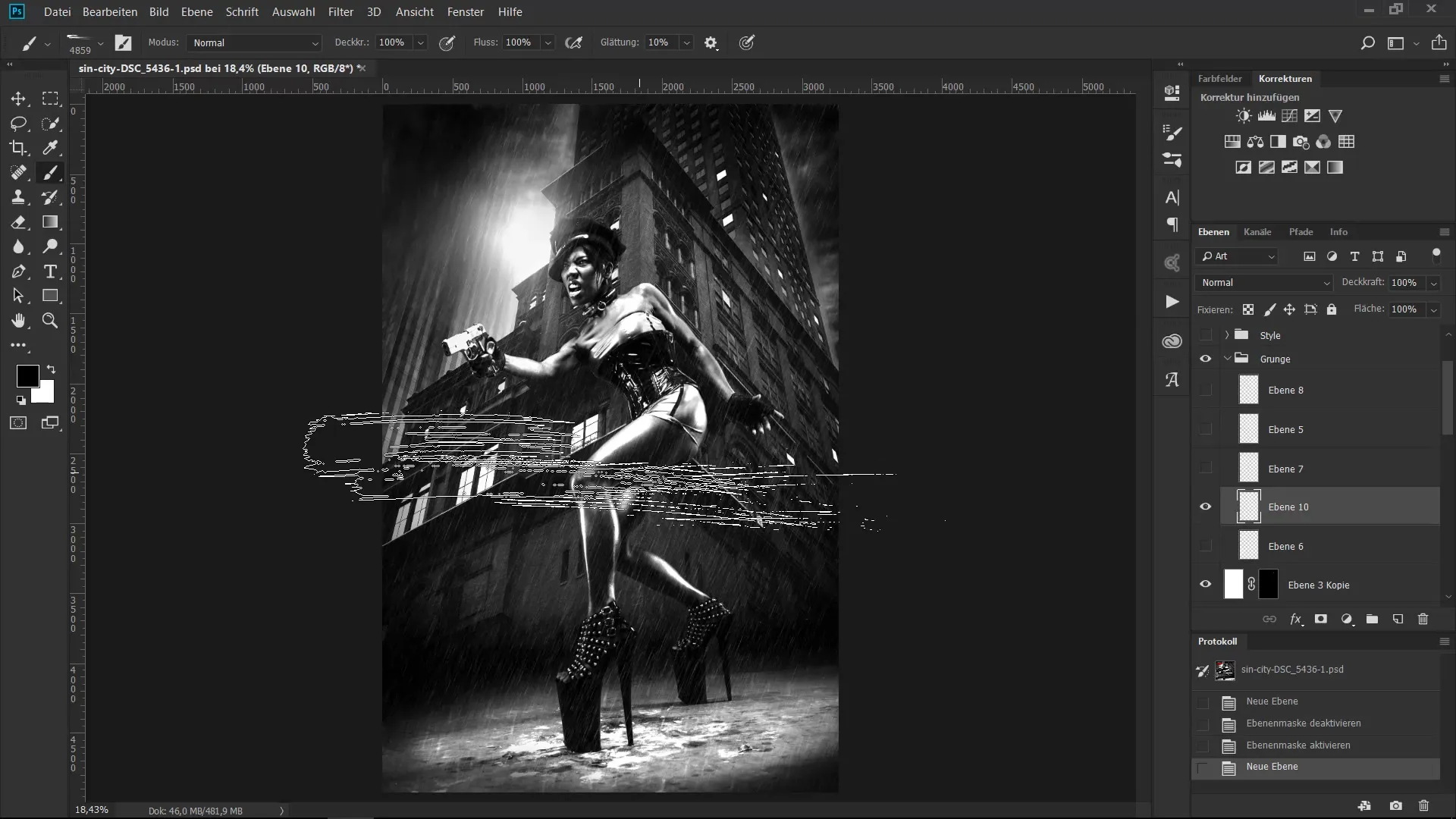
Task: Select the Horizontal Type tool
Action: tap(50, 271)
